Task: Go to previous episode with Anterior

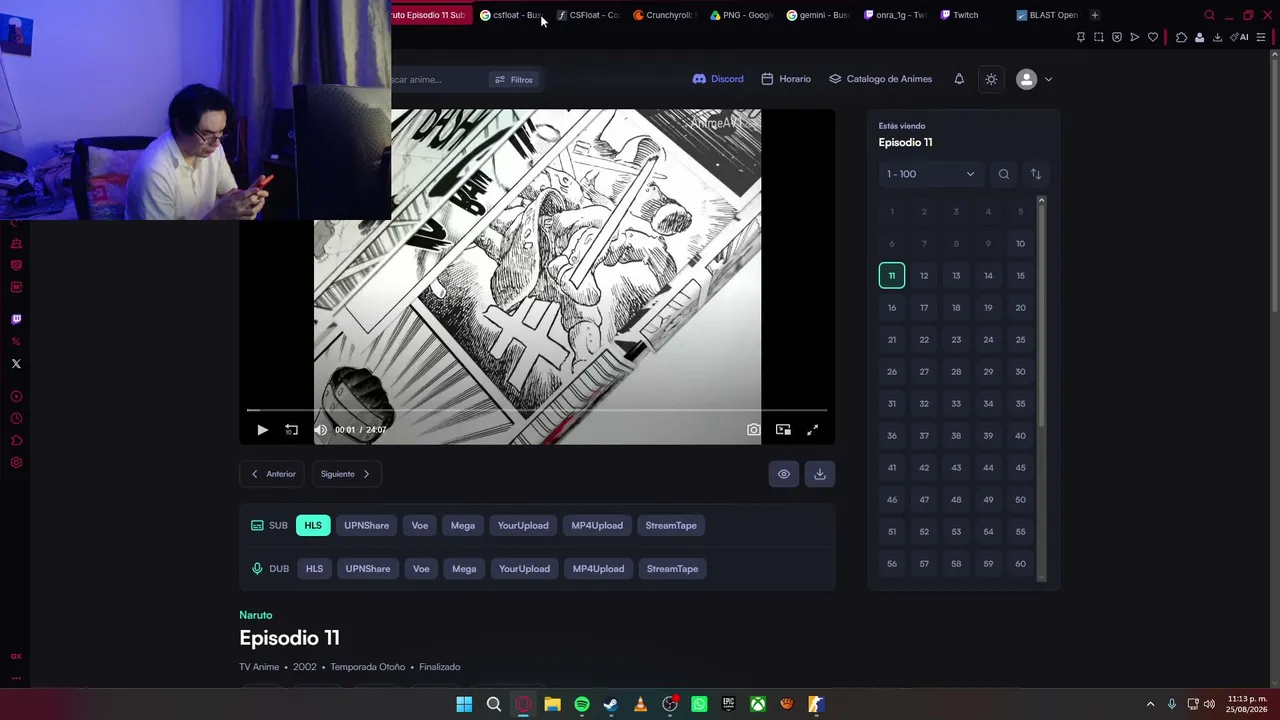Action: (272, 474)
